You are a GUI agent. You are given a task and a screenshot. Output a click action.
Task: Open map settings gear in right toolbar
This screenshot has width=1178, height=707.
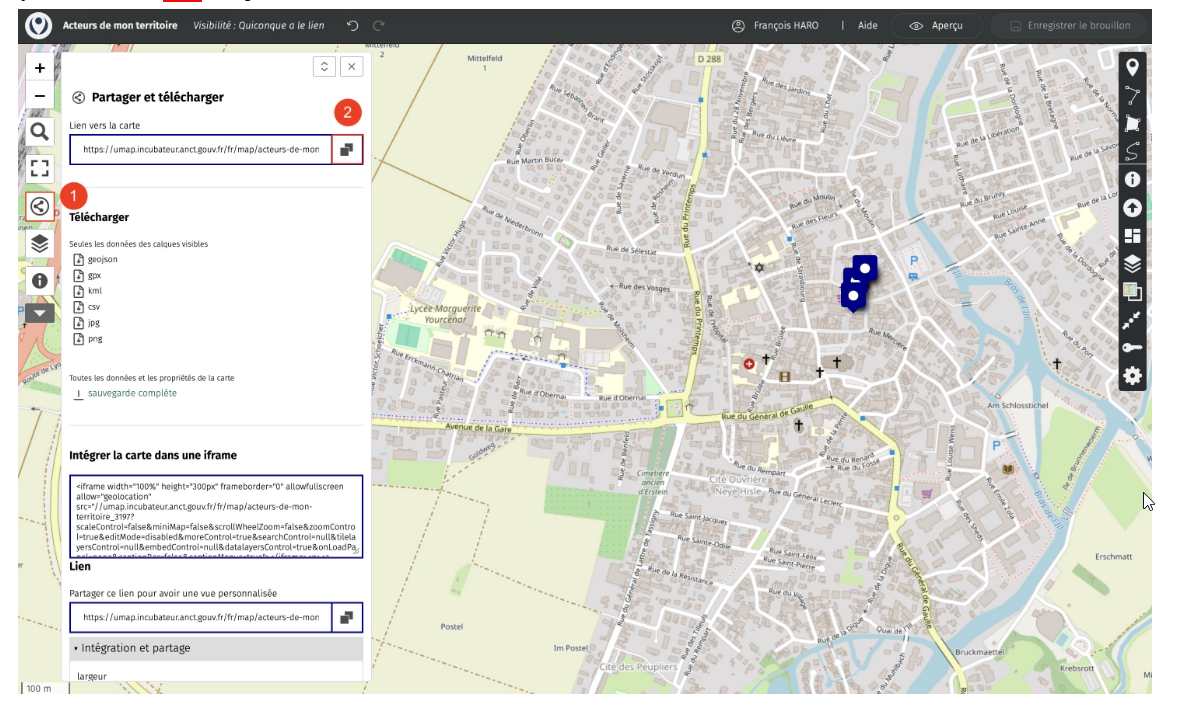pyautogui.click(x=1132, y=376)
